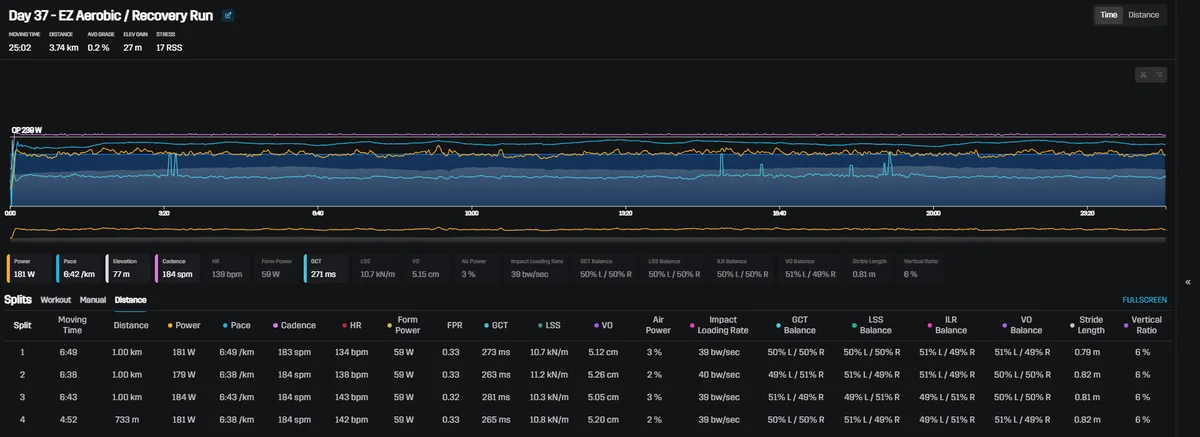1200x437 pixels.
Task: Select split 1 moving time 6:49
Action: pos(72,352)
